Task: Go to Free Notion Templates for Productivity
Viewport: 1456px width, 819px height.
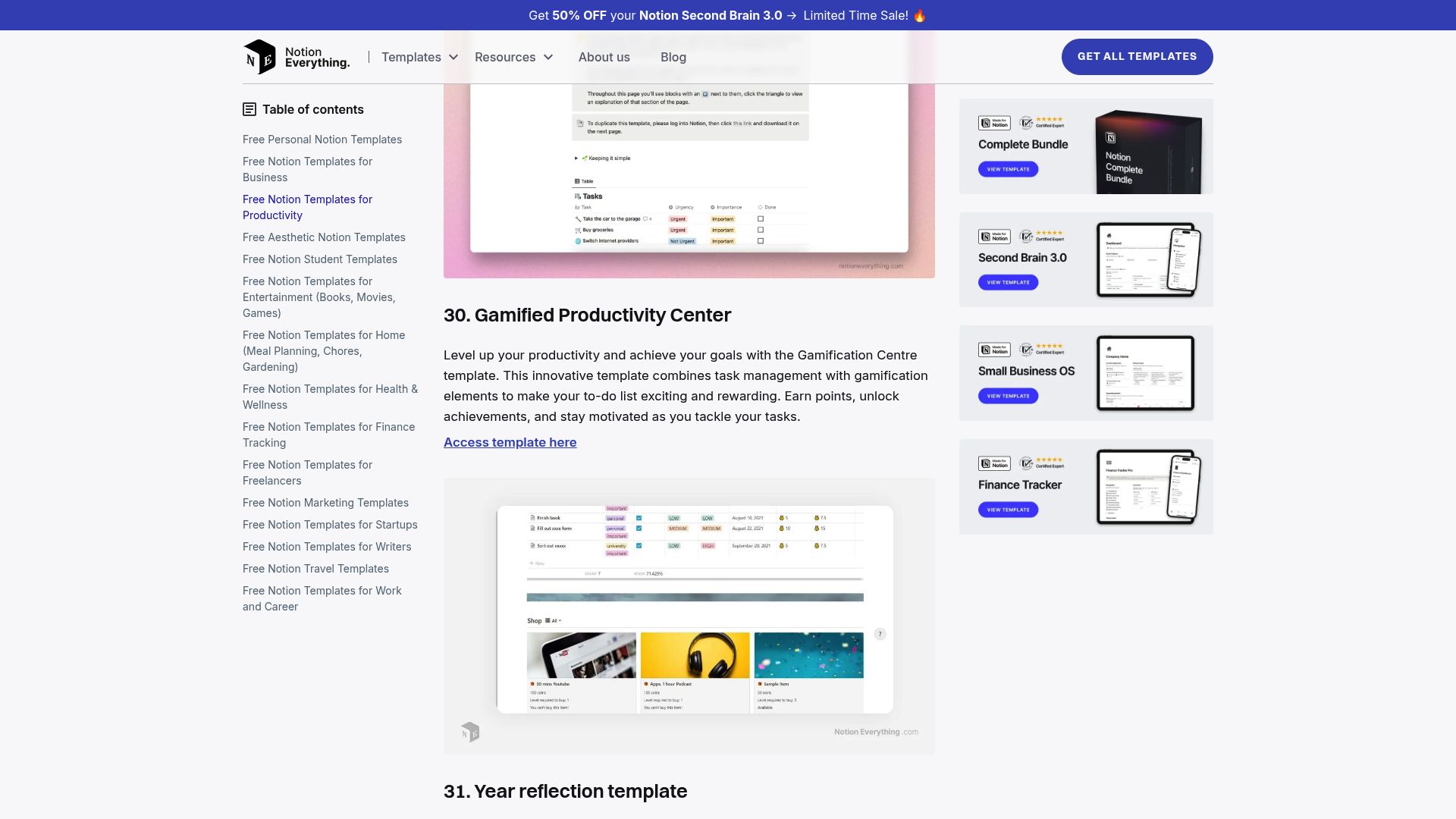Action: pyautogui.click(x=307, y=207)
